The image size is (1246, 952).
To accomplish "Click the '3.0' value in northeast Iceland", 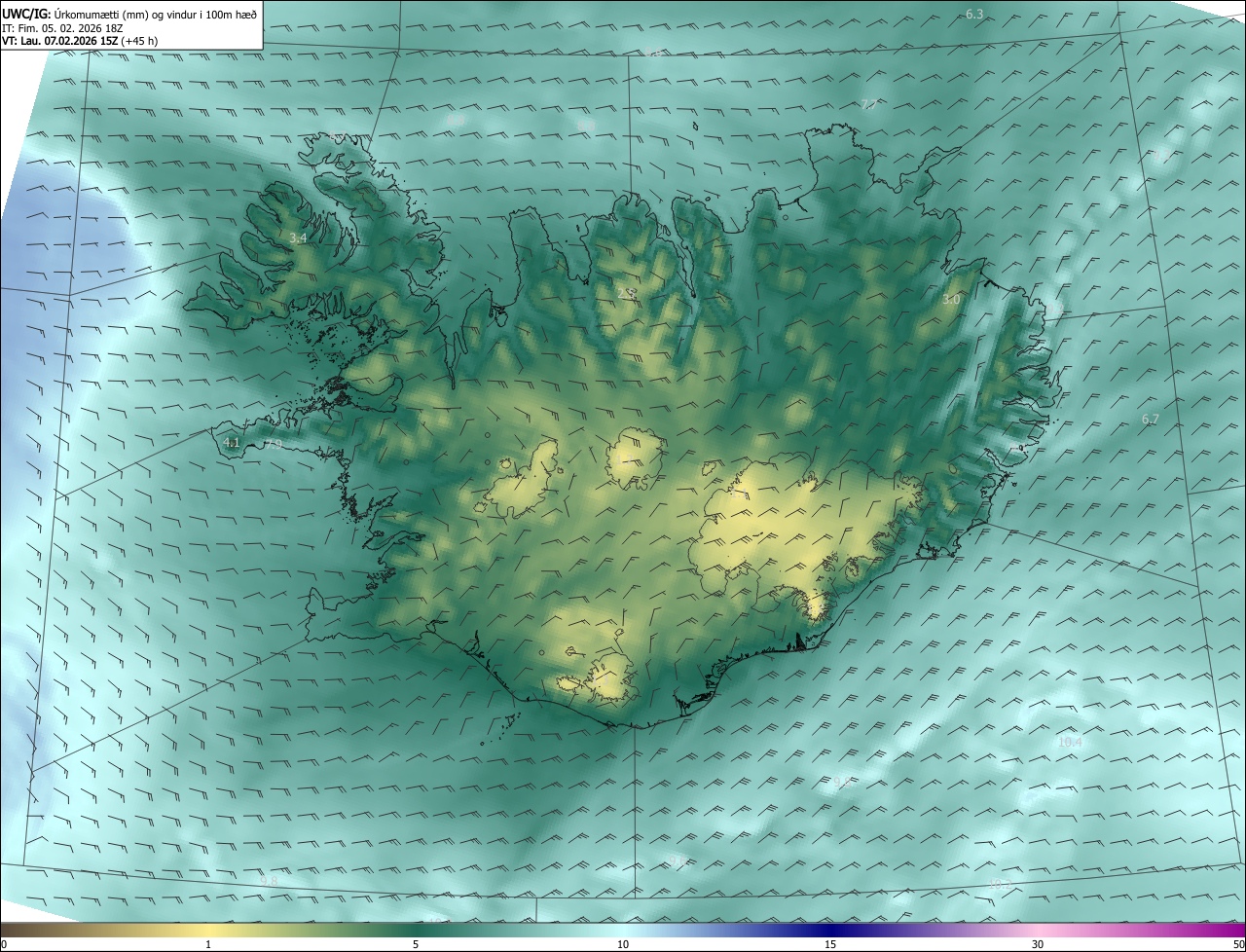I will pyautogui.click(x=951, y=300).
